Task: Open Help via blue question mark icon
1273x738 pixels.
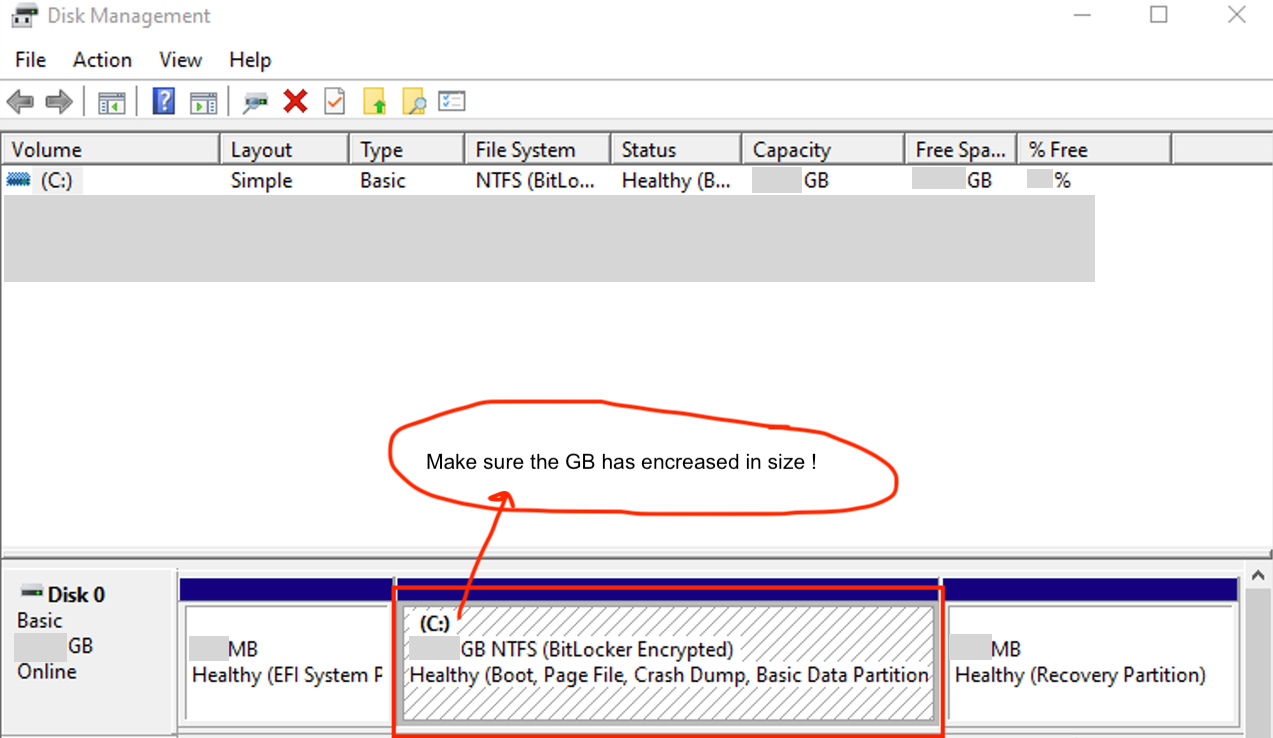Action: [x=163, y=102]
